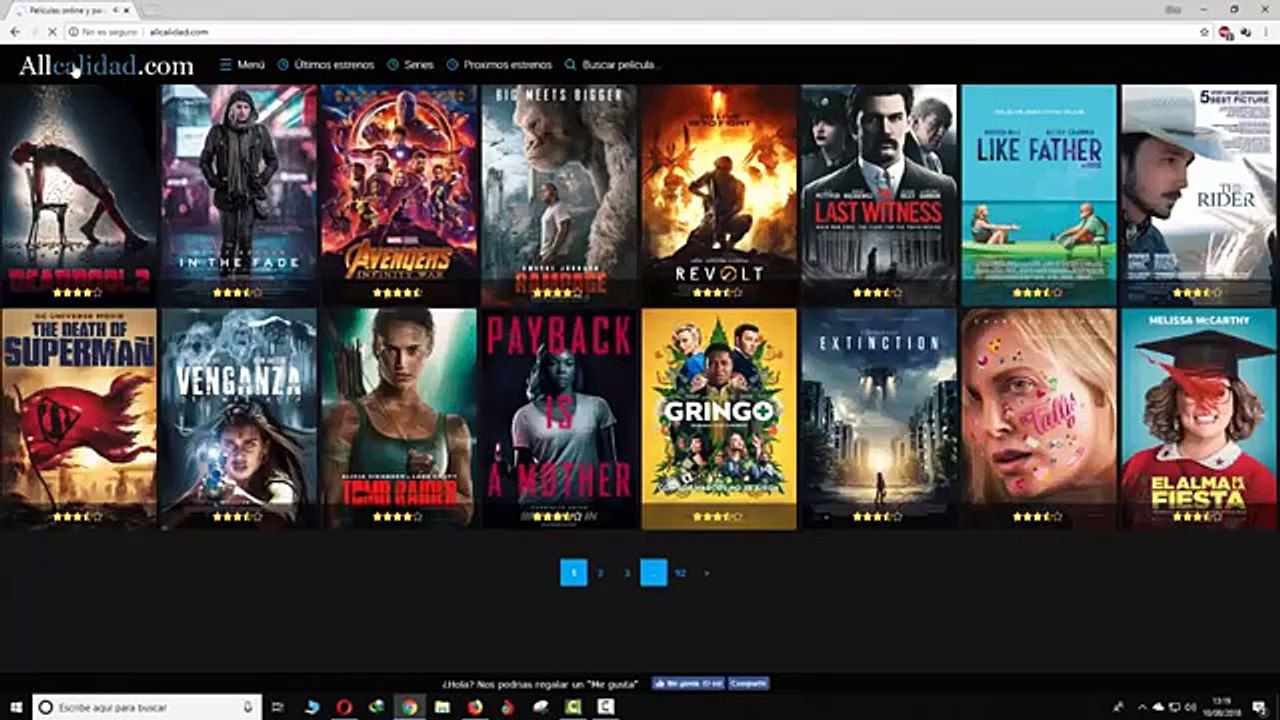
Task: Click the Facebook Me gusta button
Action: tap(688, 684)
